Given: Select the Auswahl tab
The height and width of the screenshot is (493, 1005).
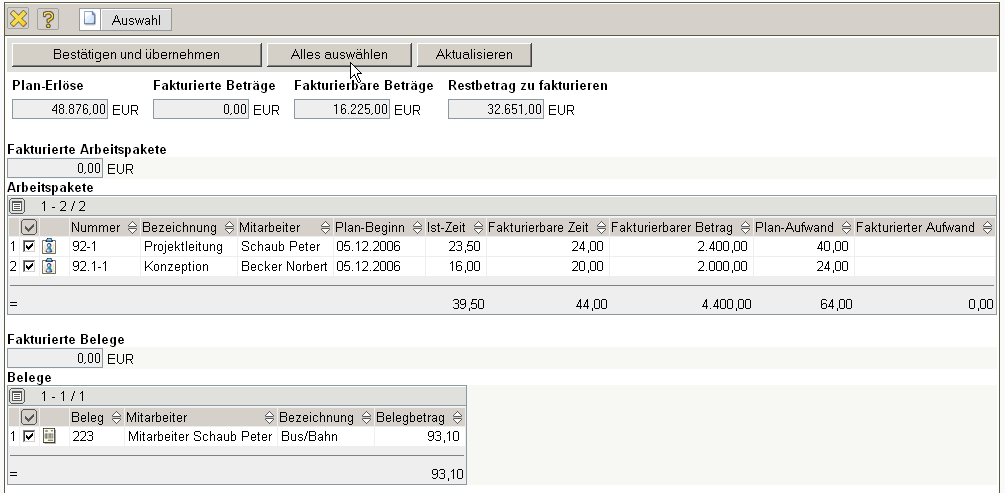Looking at the screenshot, I should coord(137,19).
